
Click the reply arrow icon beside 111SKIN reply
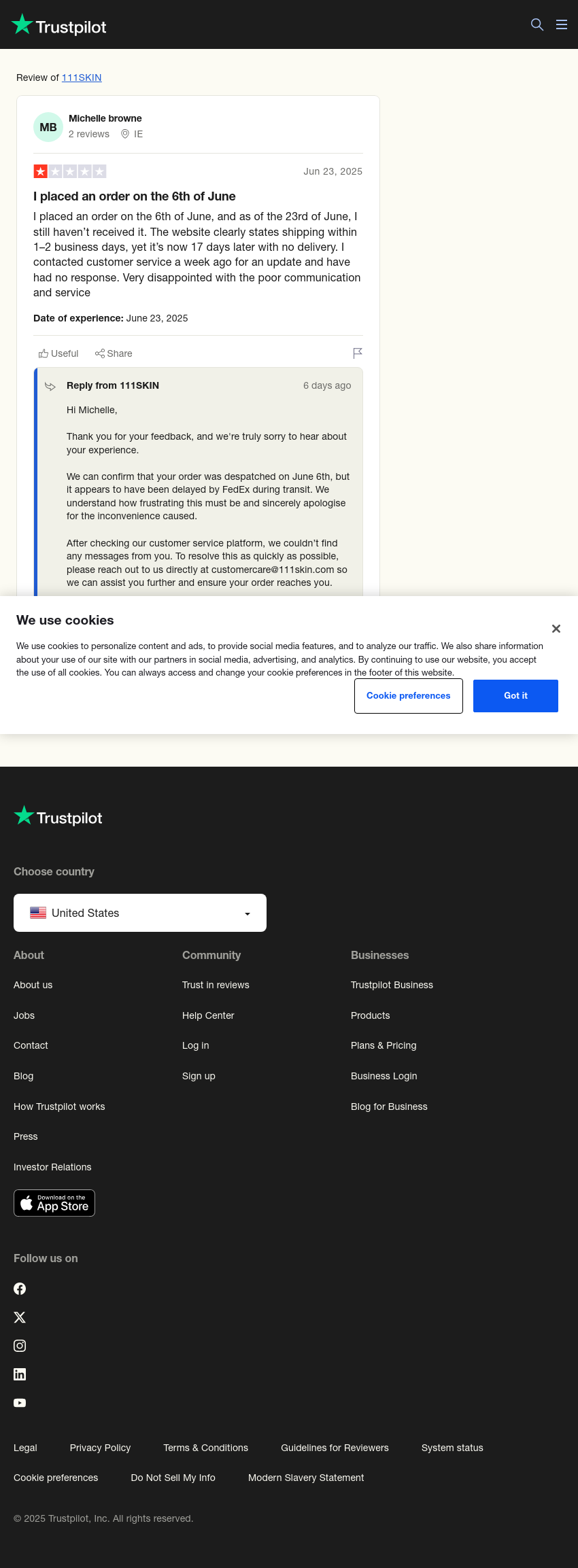tap(50, 386)
